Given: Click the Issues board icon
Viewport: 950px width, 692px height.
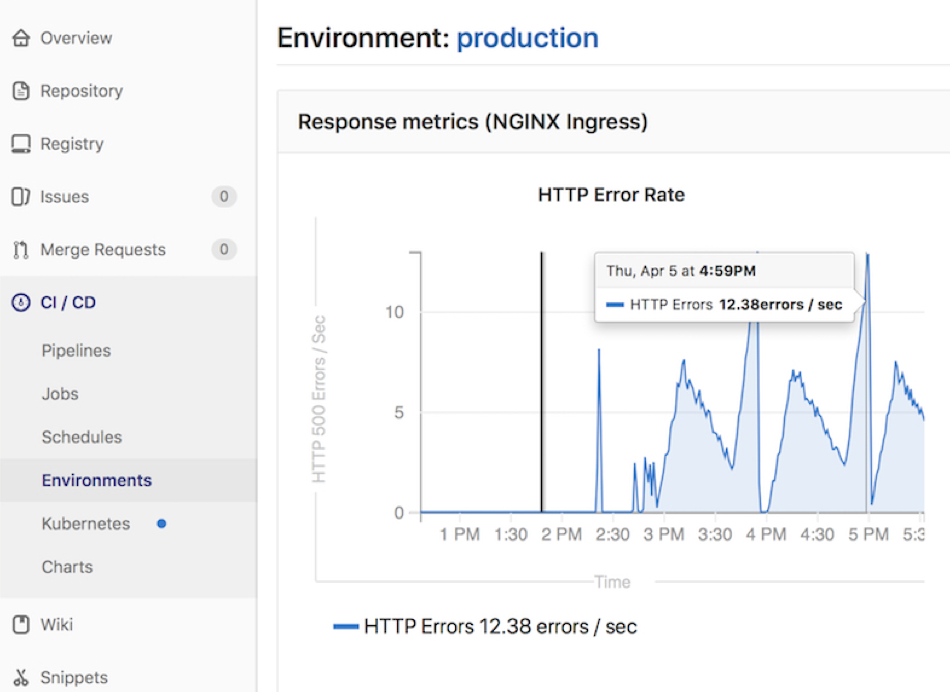Looking at the screenshot, I should [20, 197].
